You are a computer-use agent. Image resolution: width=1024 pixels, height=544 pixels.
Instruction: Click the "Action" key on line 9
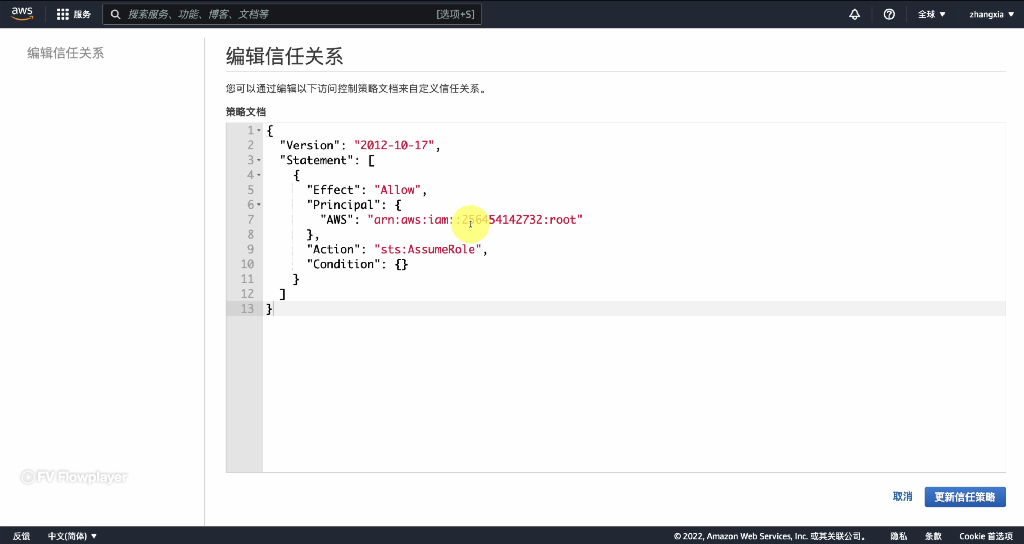[333, 249]
